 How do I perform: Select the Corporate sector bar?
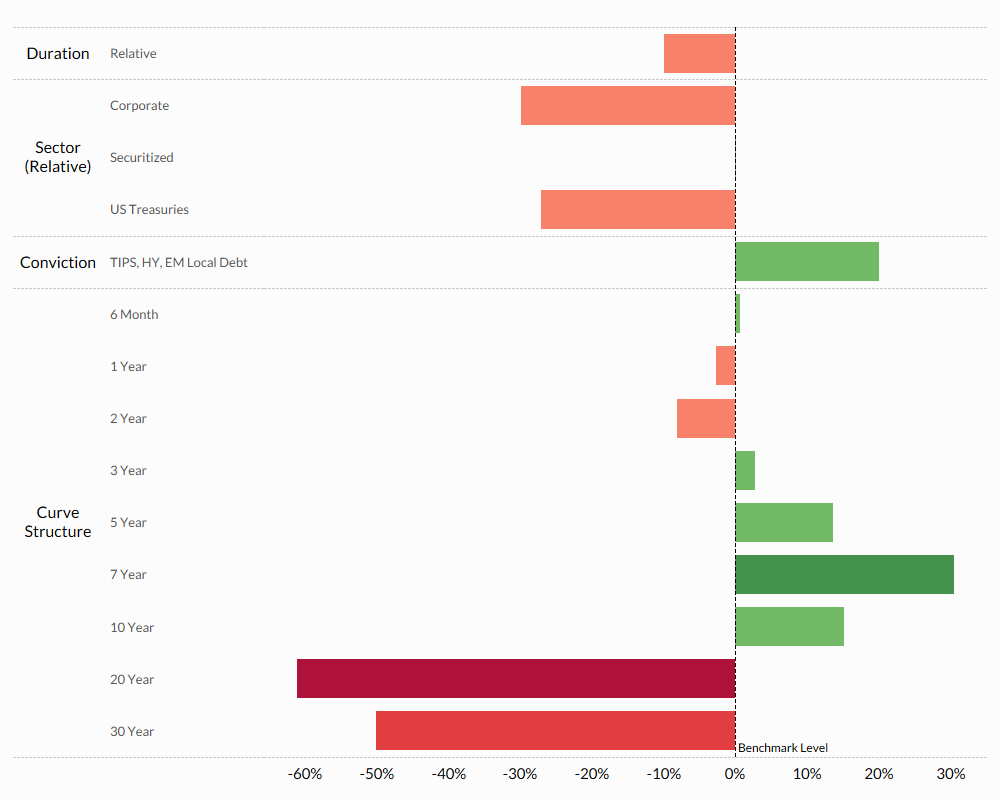point(628,105)
